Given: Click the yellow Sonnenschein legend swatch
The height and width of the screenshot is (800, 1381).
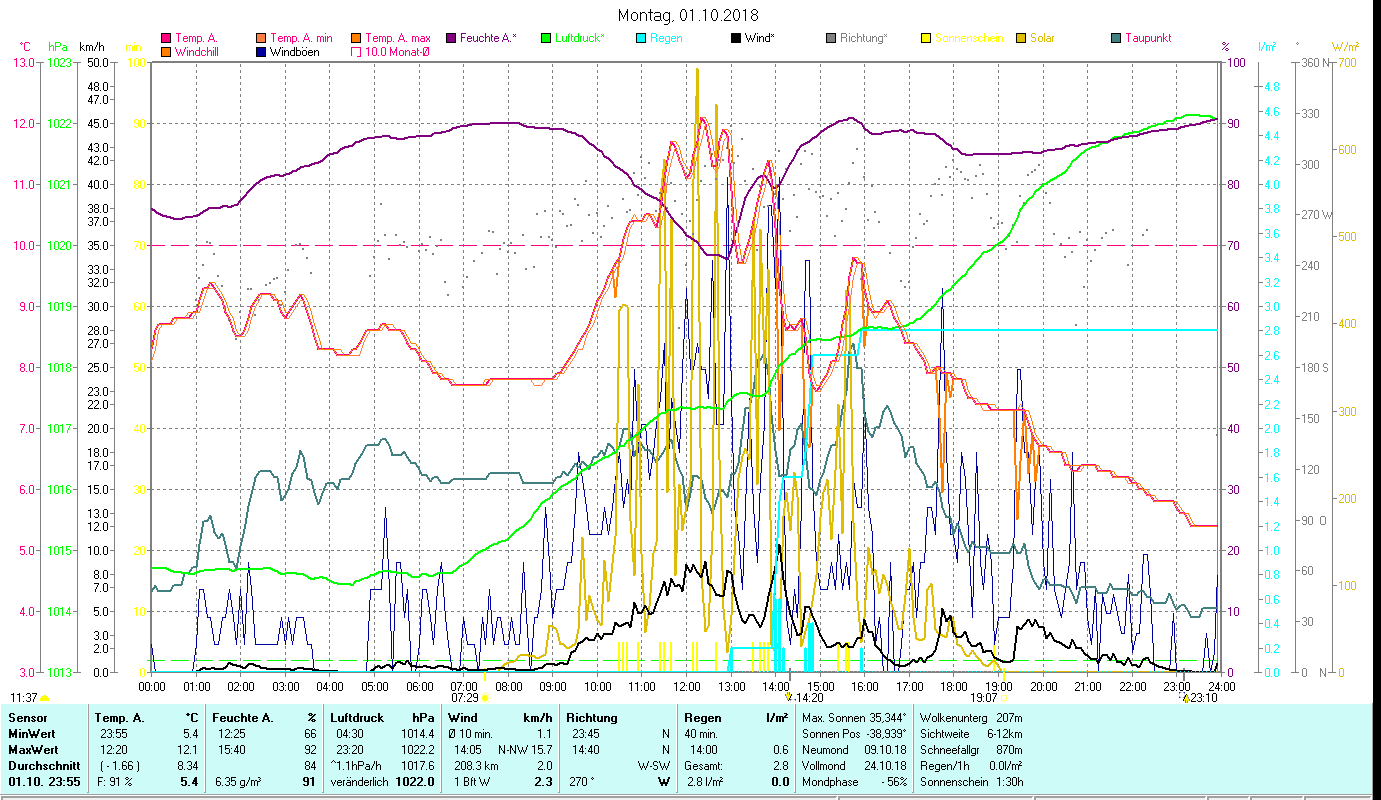Looking at the screenshot, I should click(x=925, y=38).
